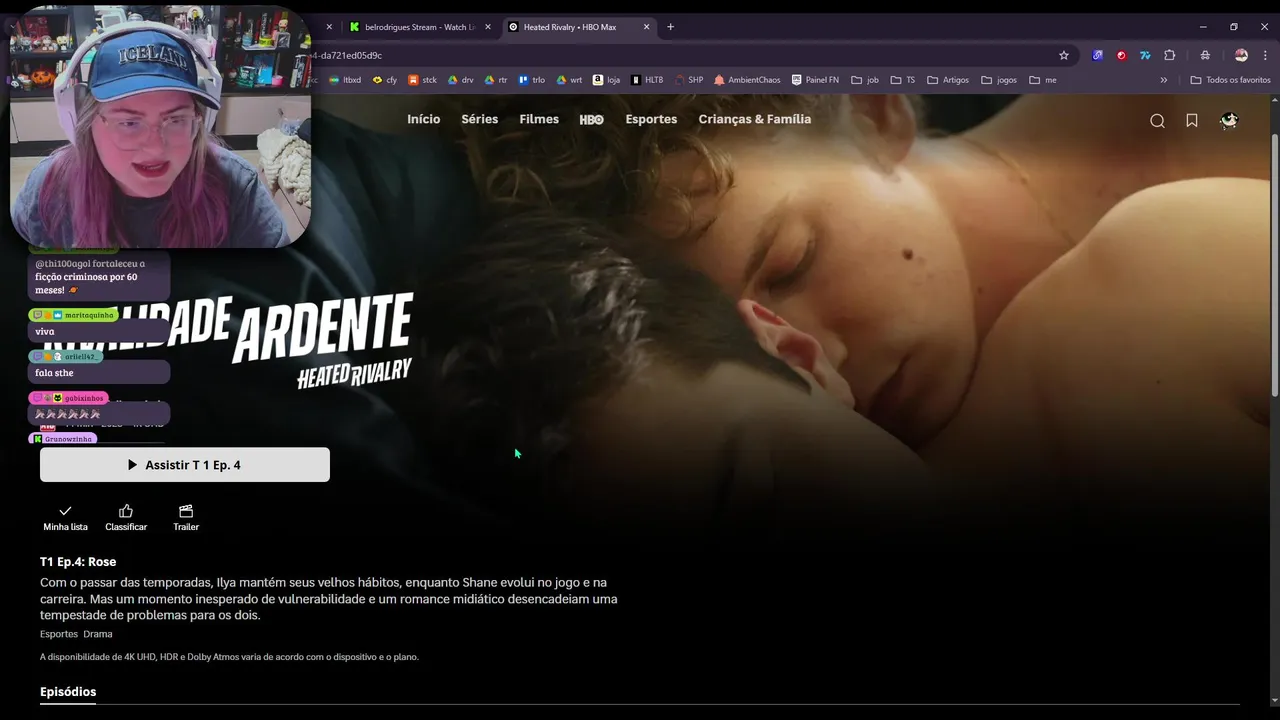Click the incognito-style extension icon in the toolbar
Screen dimensions: 1280x720
pos(1205,55)
